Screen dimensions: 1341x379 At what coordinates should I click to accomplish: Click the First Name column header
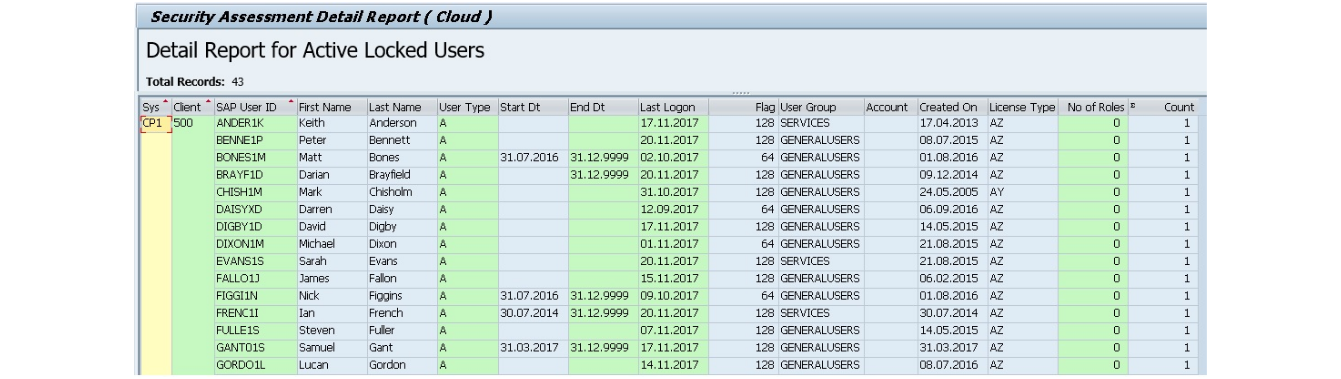(x=331, y=107)
